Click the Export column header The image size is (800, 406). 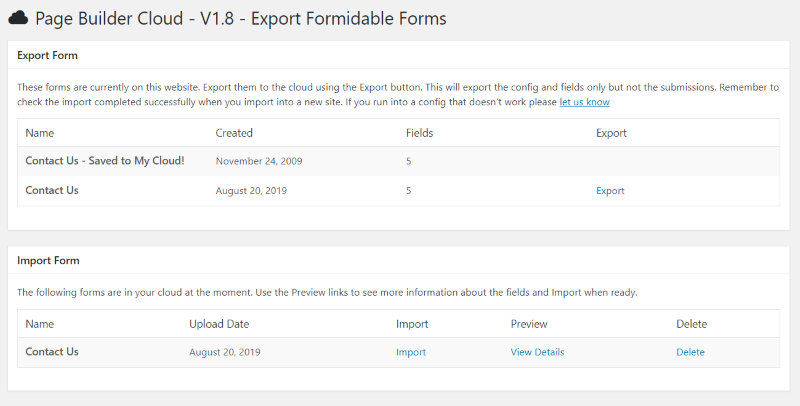coord(611,133)
